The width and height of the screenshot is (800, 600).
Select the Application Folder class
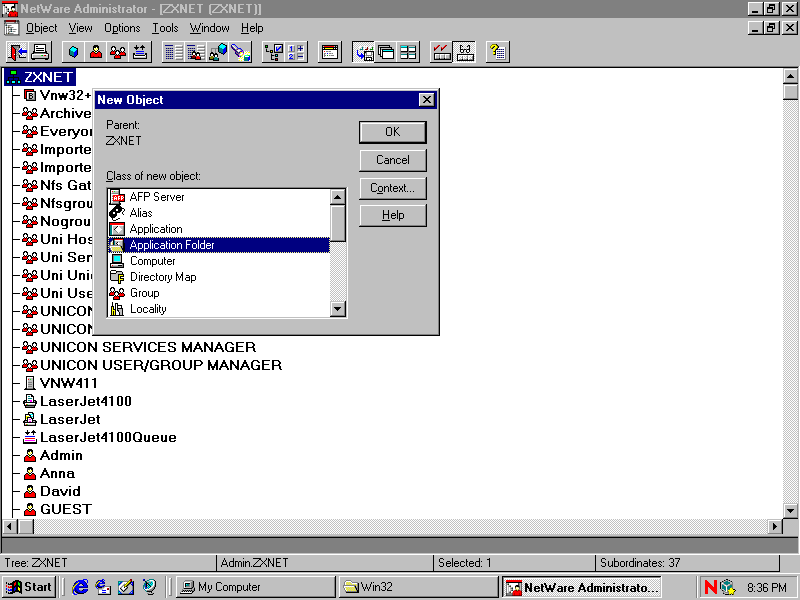pos(219,245)
